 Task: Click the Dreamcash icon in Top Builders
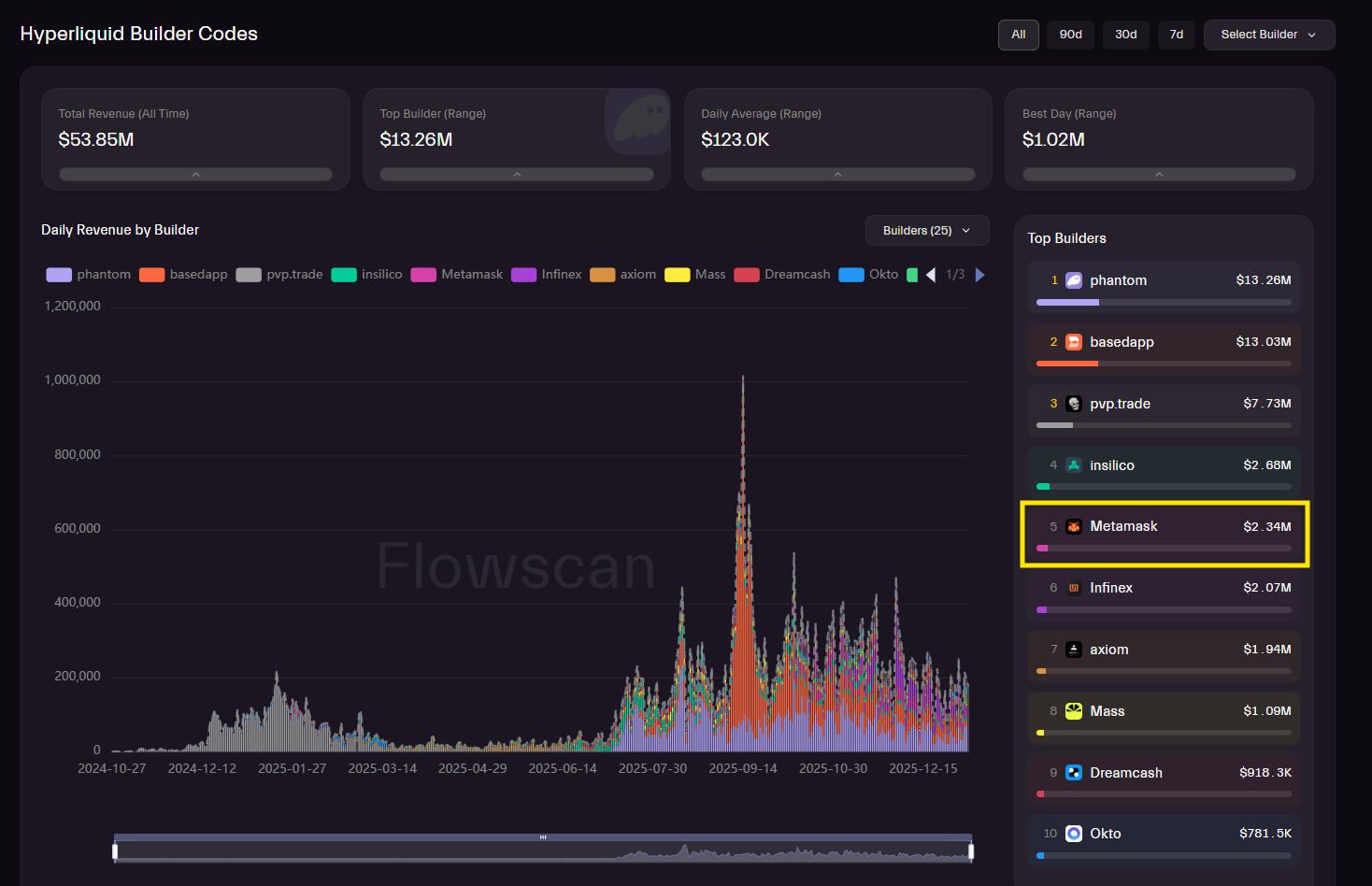coord(1073,772)
